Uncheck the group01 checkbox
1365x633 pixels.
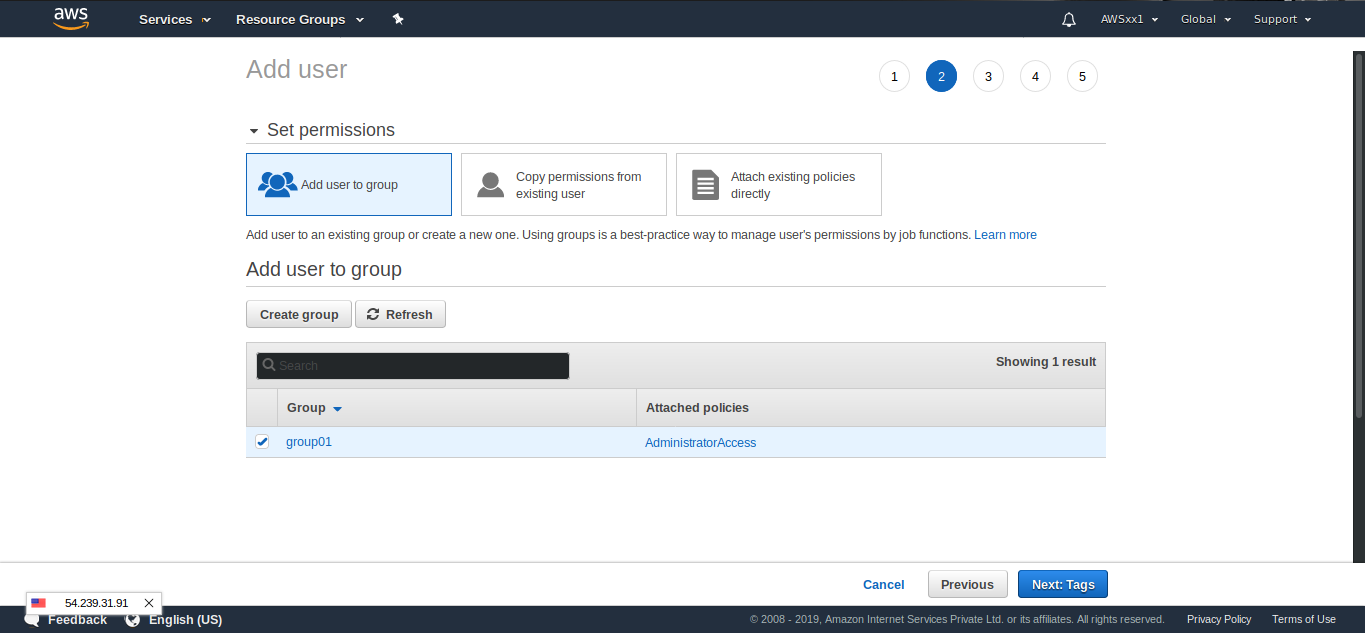click(x=262, y=442)
